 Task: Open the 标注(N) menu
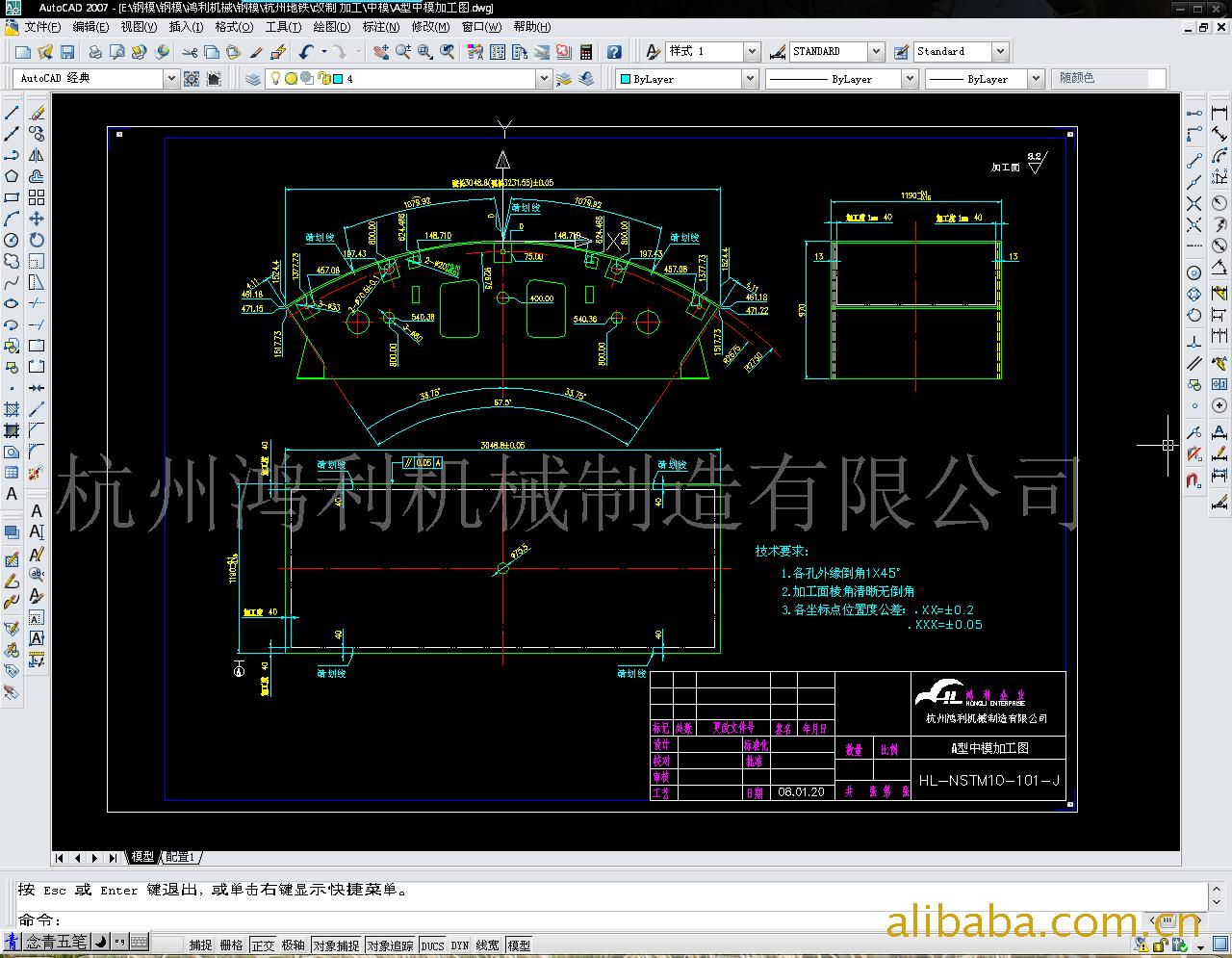point(380,27)
